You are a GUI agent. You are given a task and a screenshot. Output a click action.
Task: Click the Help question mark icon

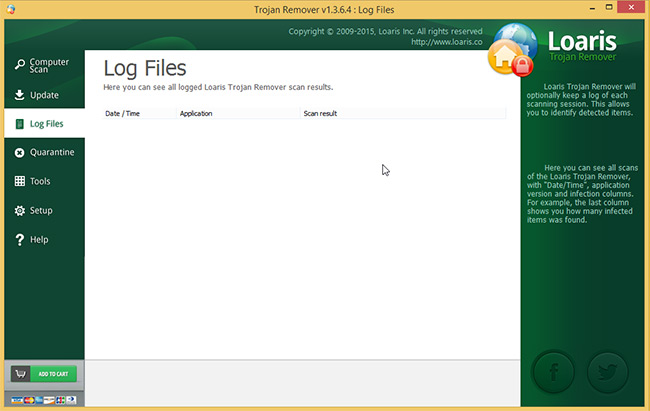20,240
